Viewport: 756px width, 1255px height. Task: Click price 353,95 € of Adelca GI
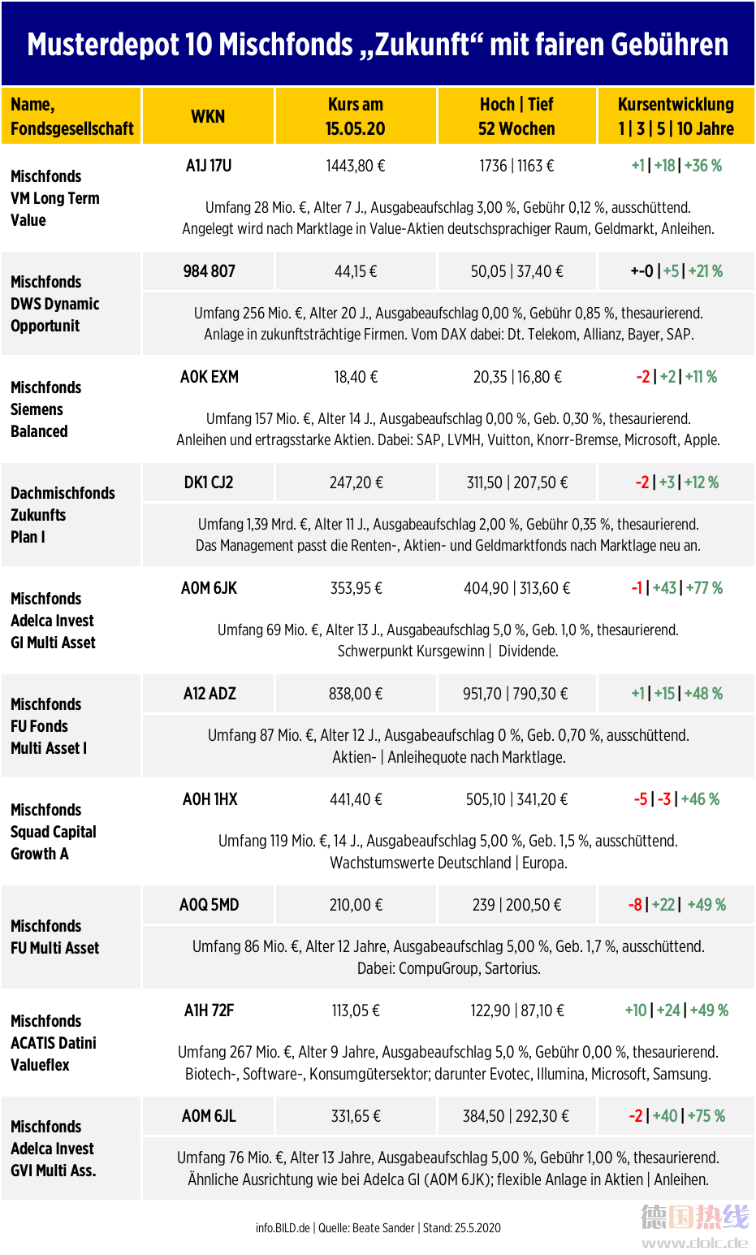point(355,588)
